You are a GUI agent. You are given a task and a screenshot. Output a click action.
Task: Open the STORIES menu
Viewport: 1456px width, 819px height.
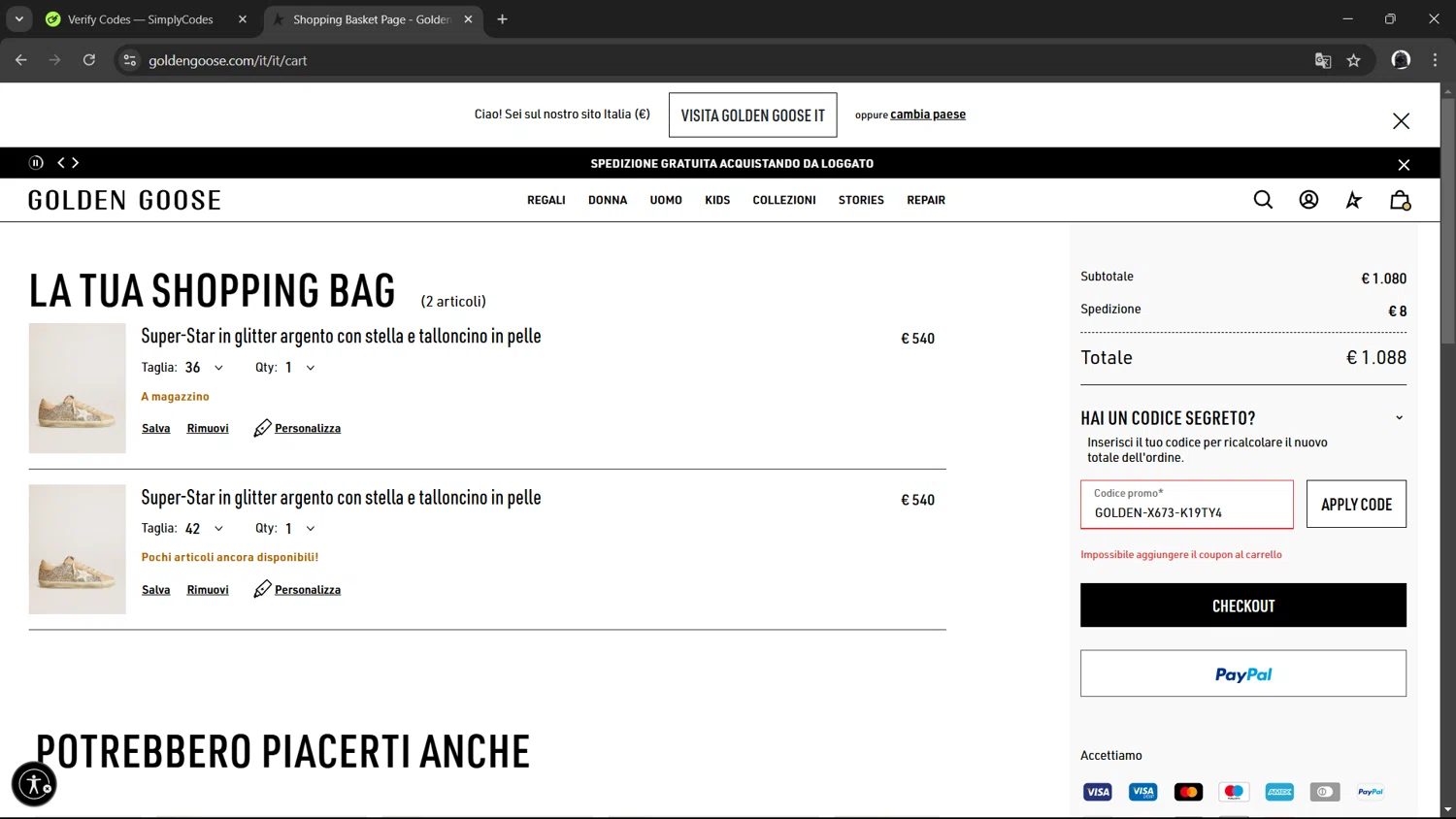coord(861,200)
